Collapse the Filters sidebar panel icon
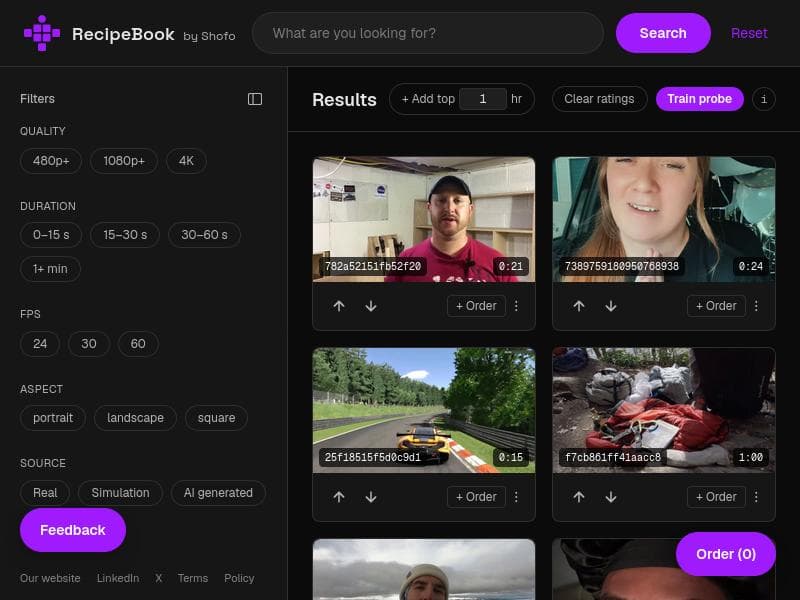The width and height of the screenshot is (800, 600). click(255, 99)
